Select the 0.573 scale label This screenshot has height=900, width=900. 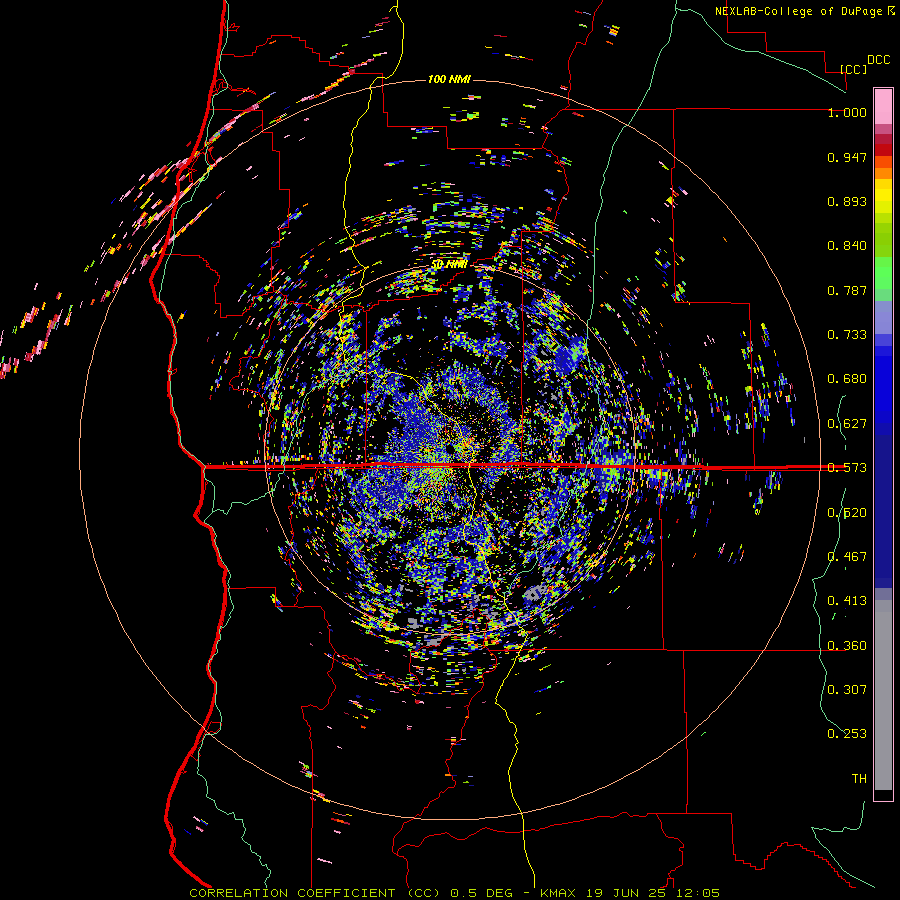[847, 468]
